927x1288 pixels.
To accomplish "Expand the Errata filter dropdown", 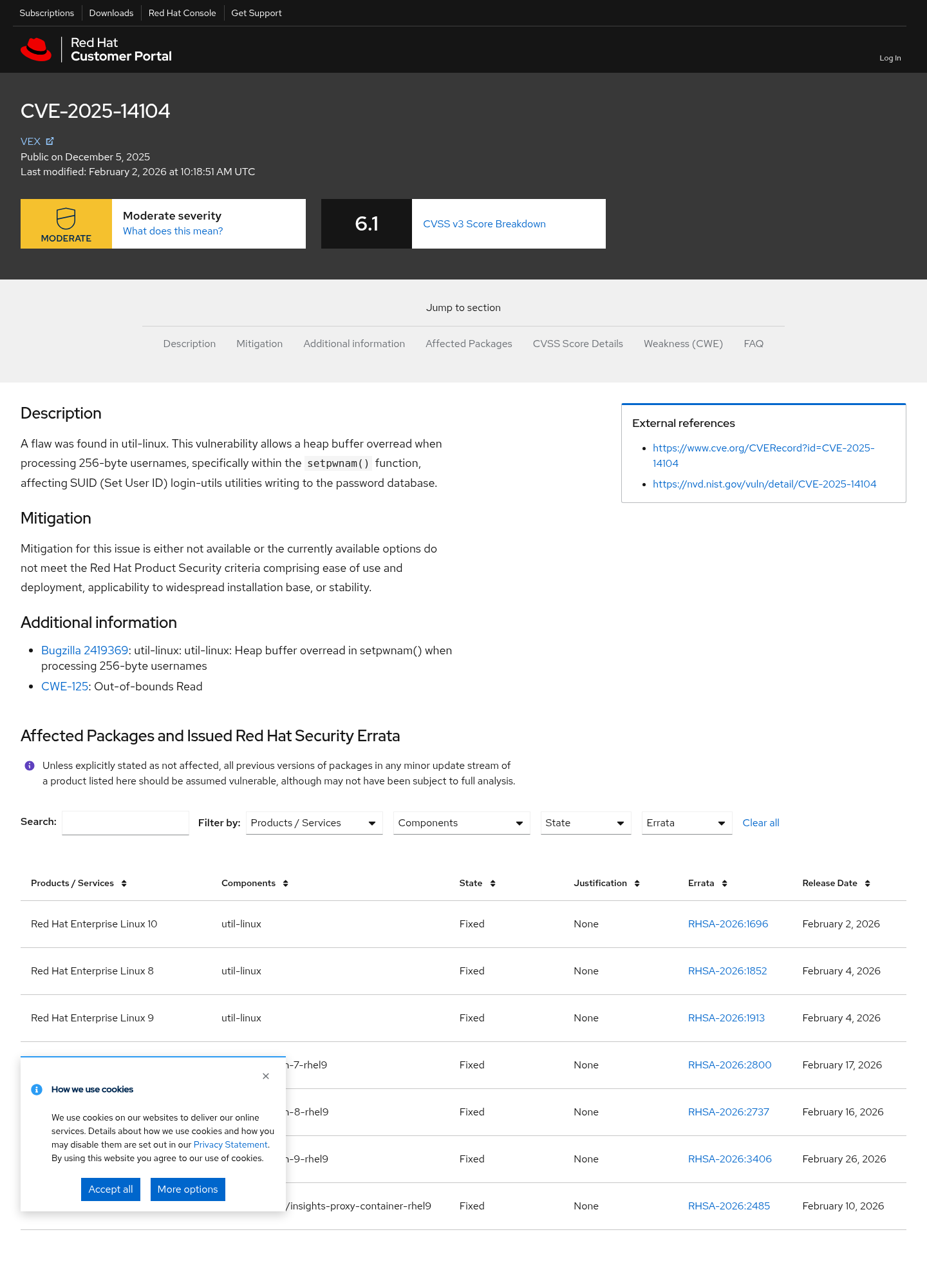I will click(687, 823).
